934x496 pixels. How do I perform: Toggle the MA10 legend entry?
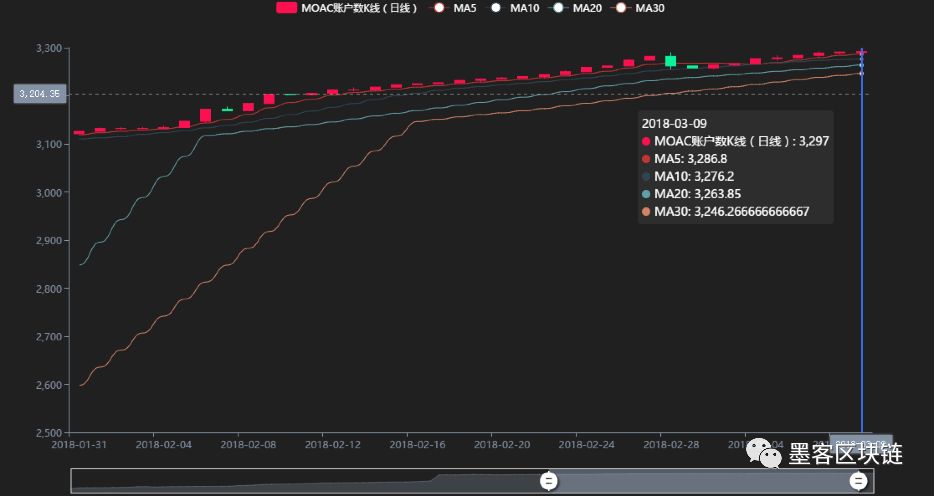pyautogui.click(x=497, y=8)
